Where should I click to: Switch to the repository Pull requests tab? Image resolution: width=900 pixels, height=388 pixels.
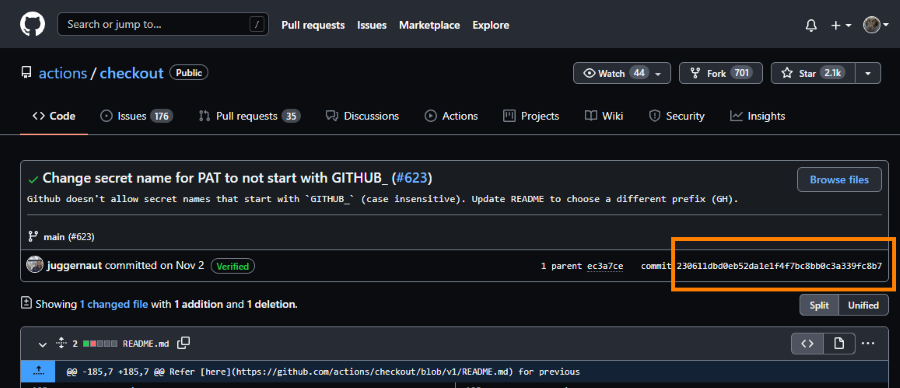pyautogui.click(x=249, y=116)
